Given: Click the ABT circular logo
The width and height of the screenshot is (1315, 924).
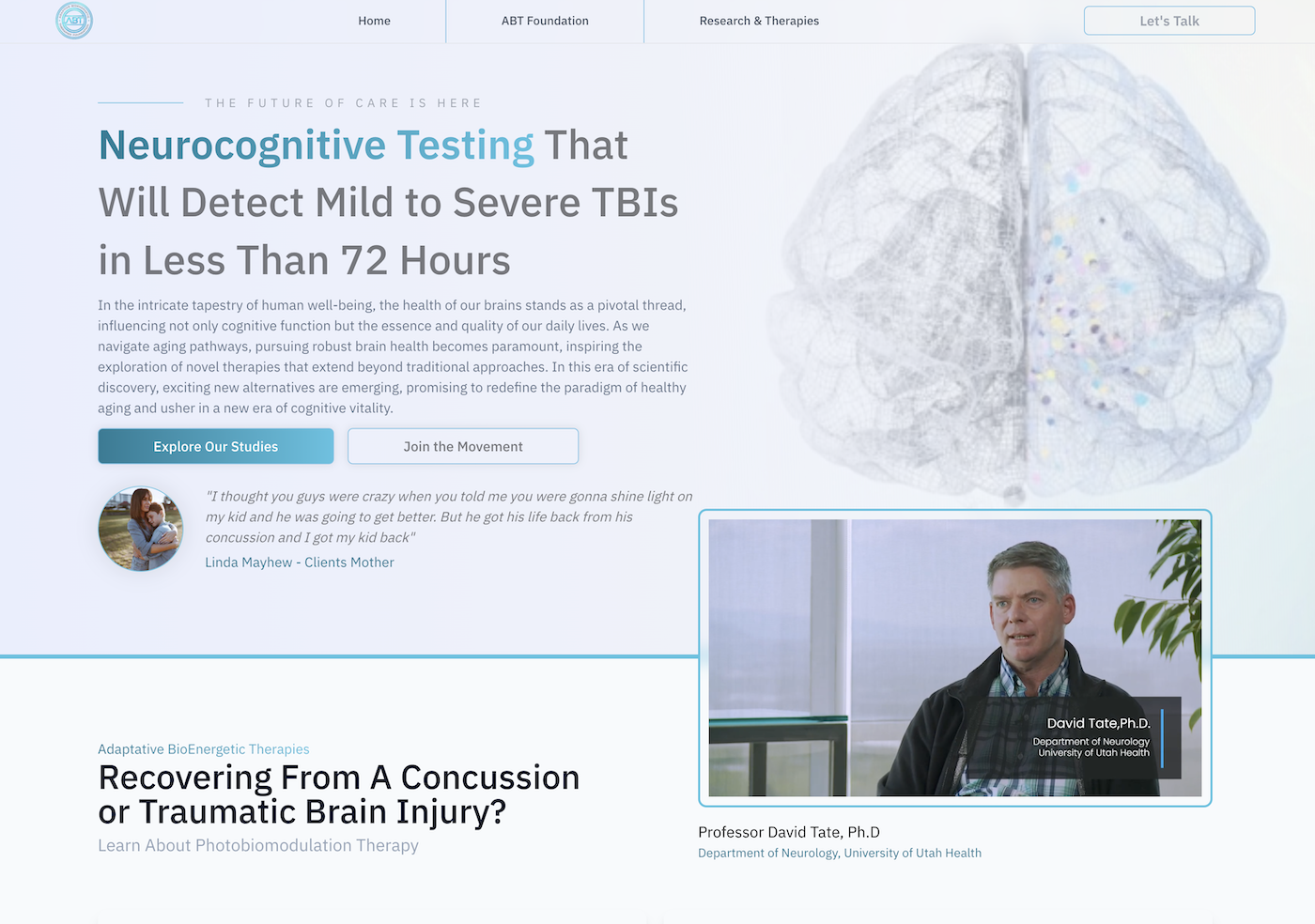Looking at the screenshot, I should (74, 21).
